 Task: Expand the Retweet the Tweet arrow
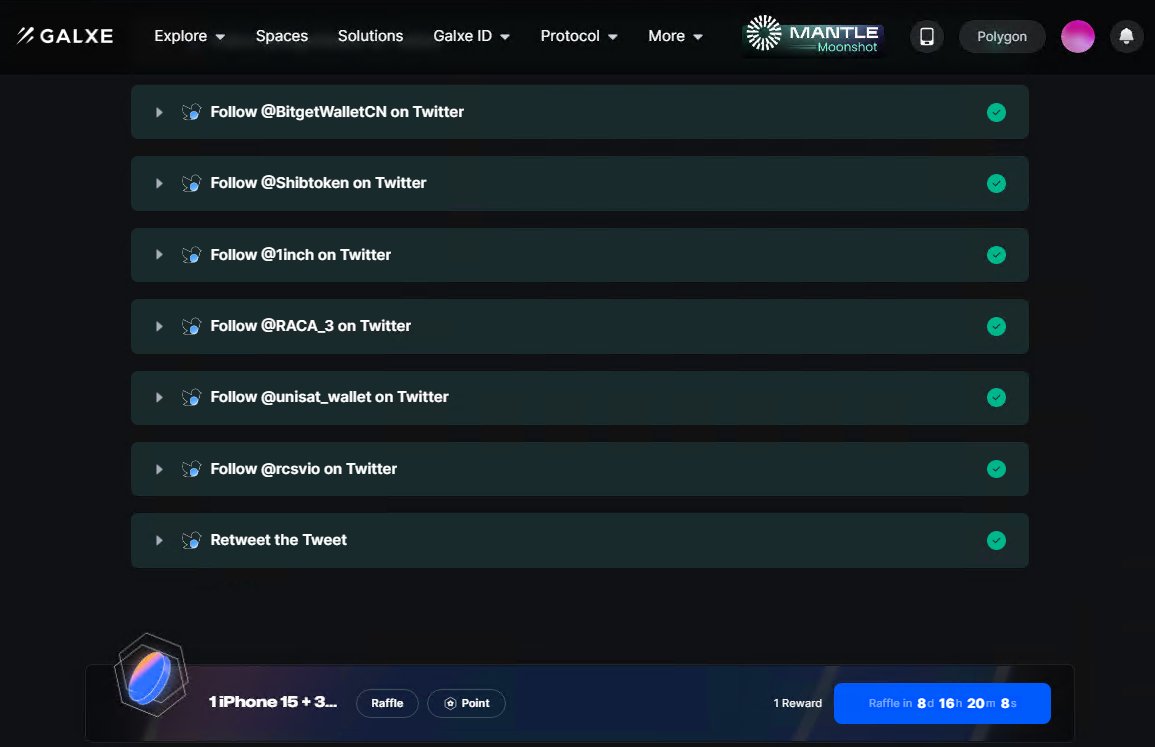159,540
